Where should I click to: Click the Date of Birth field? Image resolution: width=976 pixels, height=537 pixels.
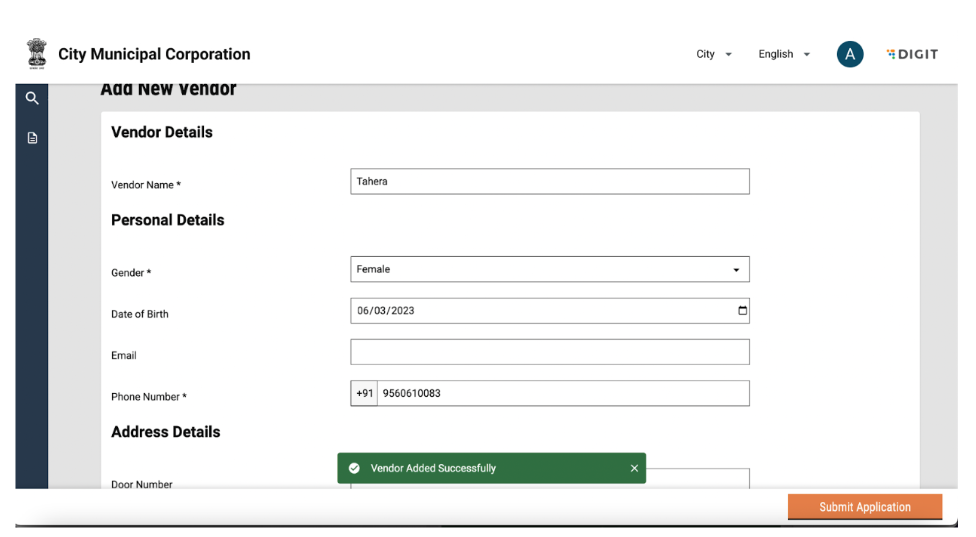point(540,311)
